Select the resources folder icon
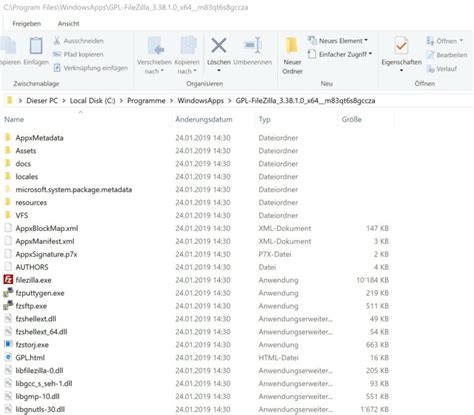Viewport: 474px width, 415px height. coord(8,202)
